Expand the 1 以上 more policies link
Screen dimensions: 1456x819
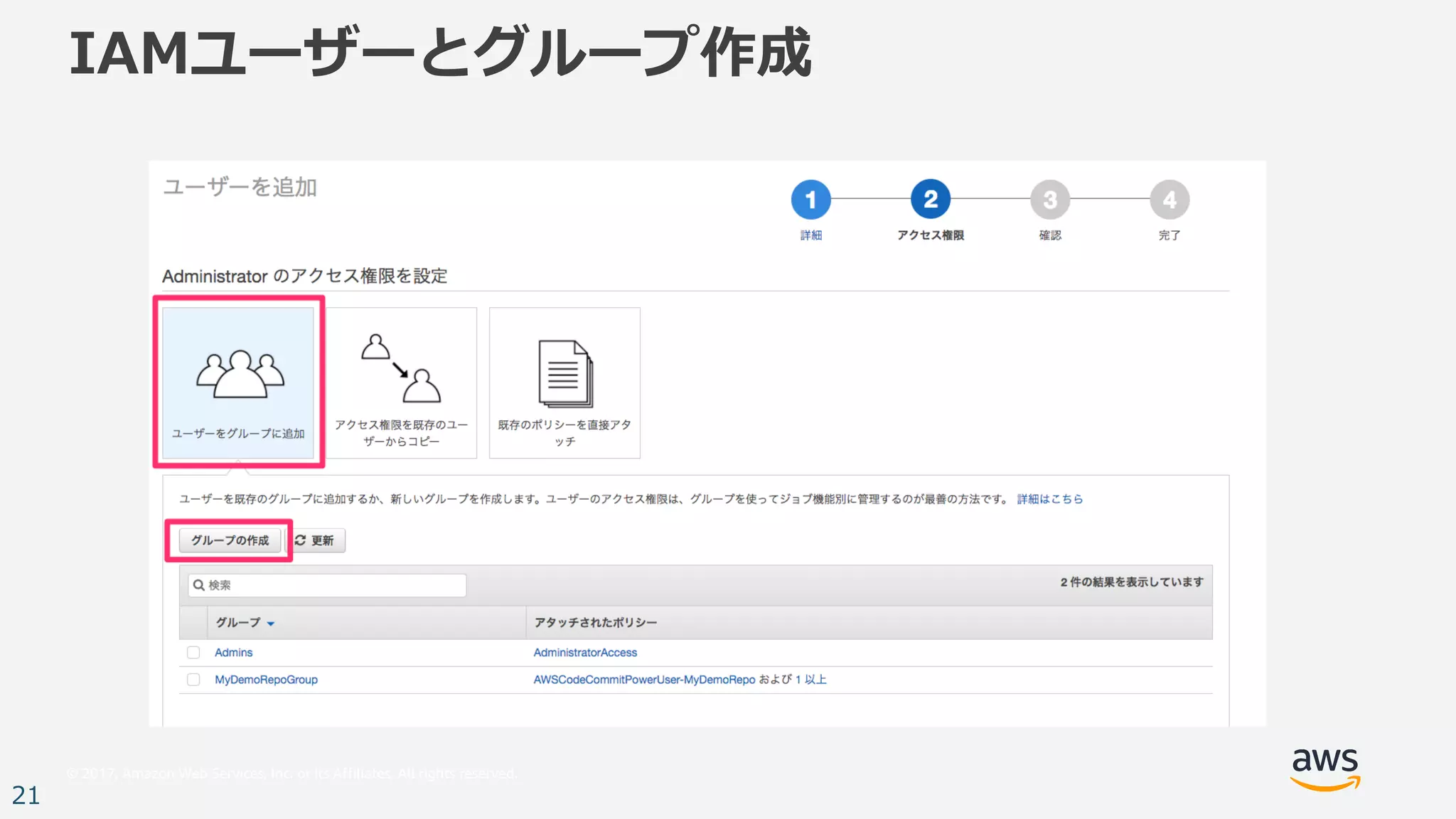[810, 680]
